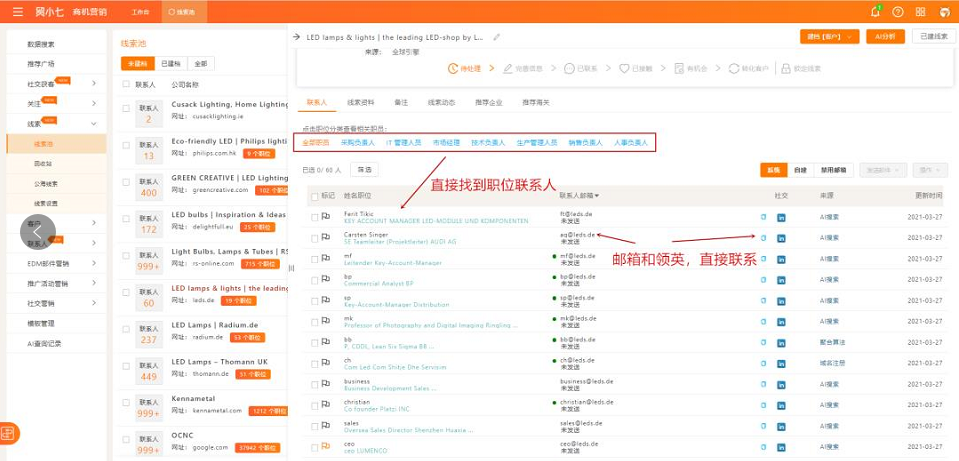
Task: Click the 已建线索 button
Action: click(934, 37)
